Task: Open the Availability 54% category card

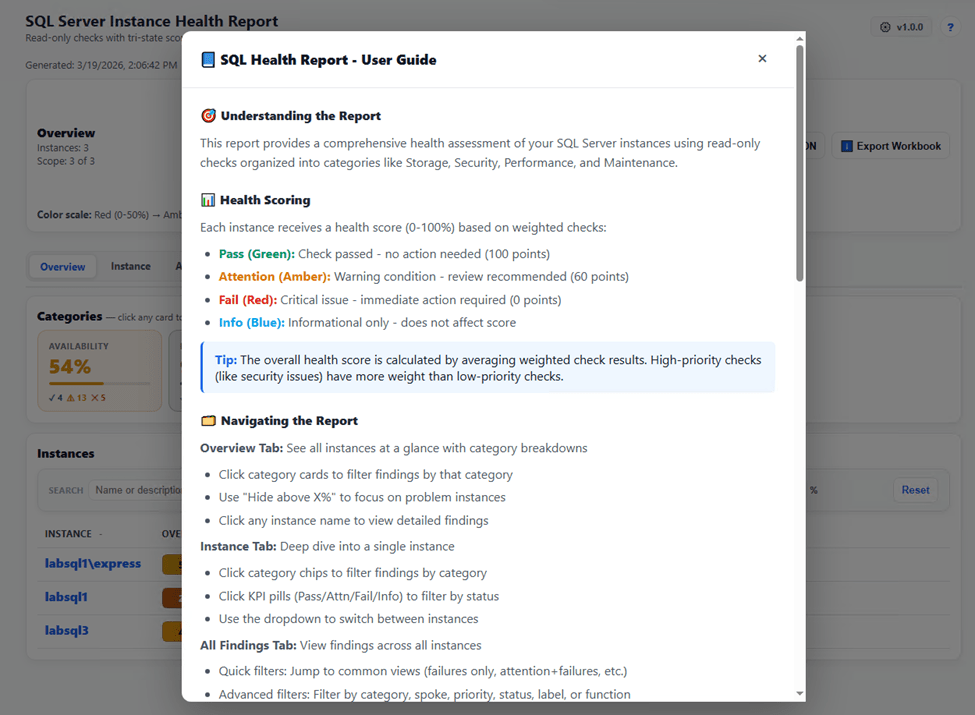Action: click(99, 371)
